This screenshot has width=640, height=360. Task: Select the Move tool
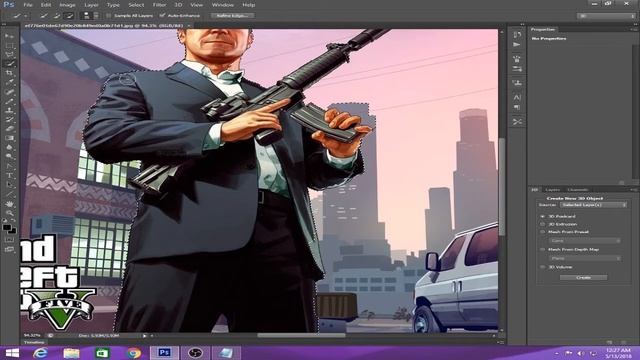pos(9,36)
